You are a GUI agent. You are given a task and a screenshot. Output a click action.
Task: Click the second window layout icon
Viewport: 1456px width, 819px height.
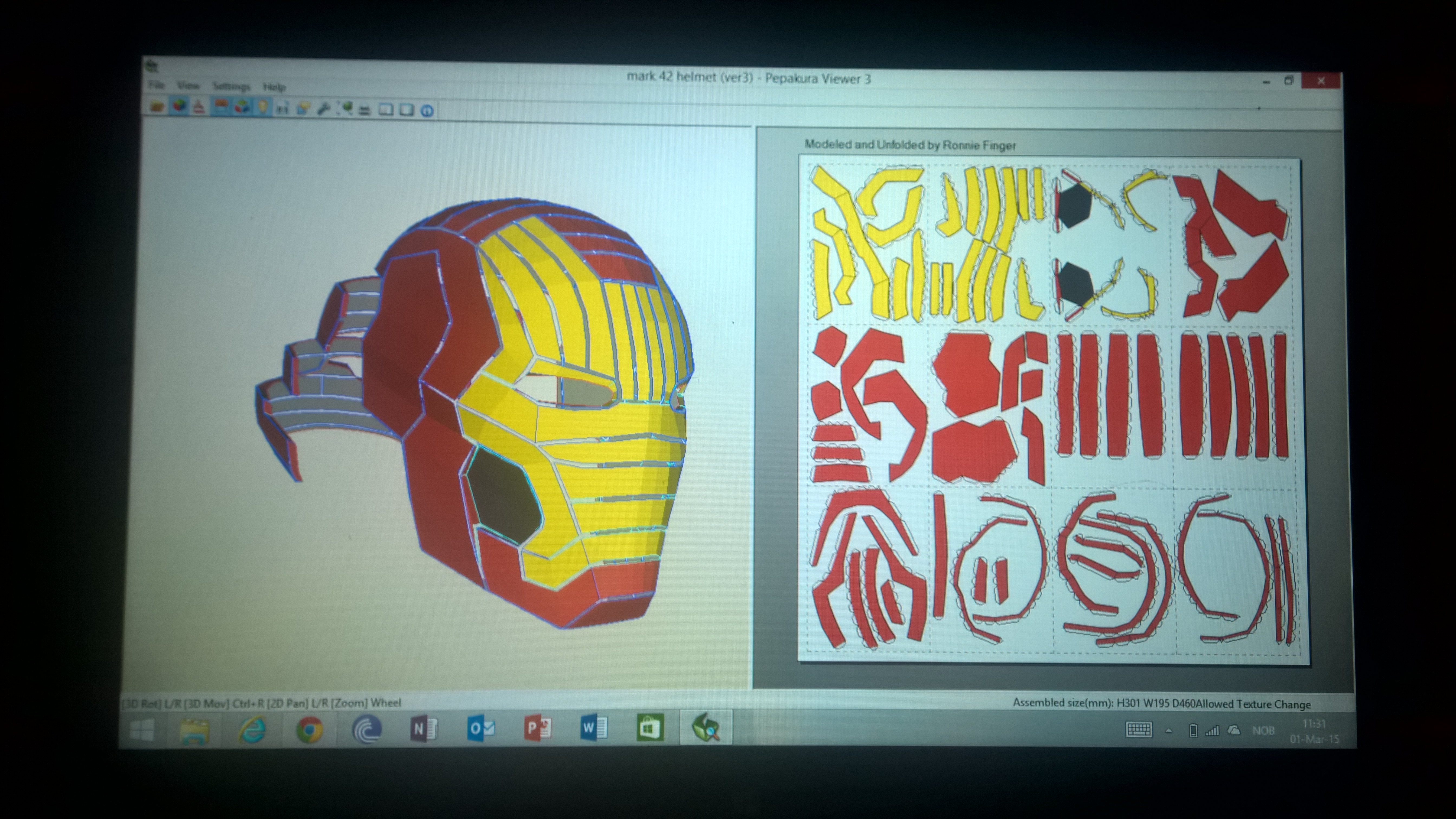tap(407, 110)
